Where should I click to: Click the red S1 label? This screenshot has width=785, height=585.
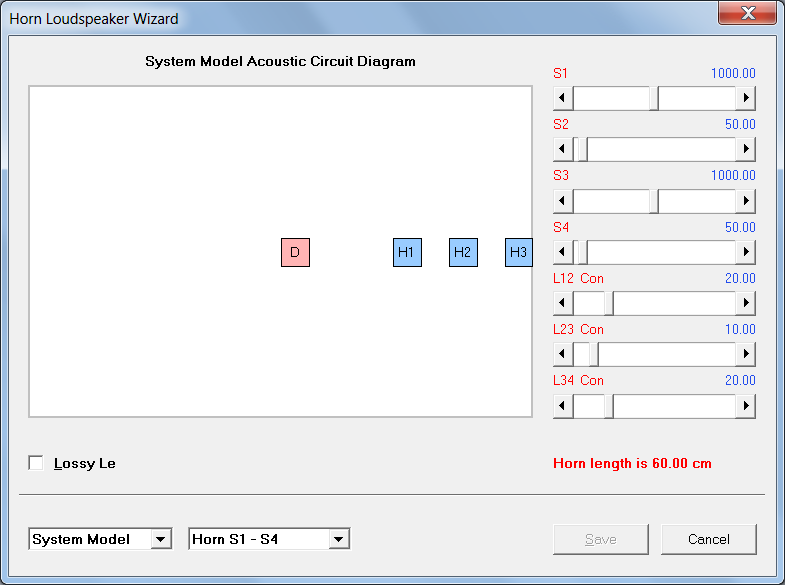560,74
